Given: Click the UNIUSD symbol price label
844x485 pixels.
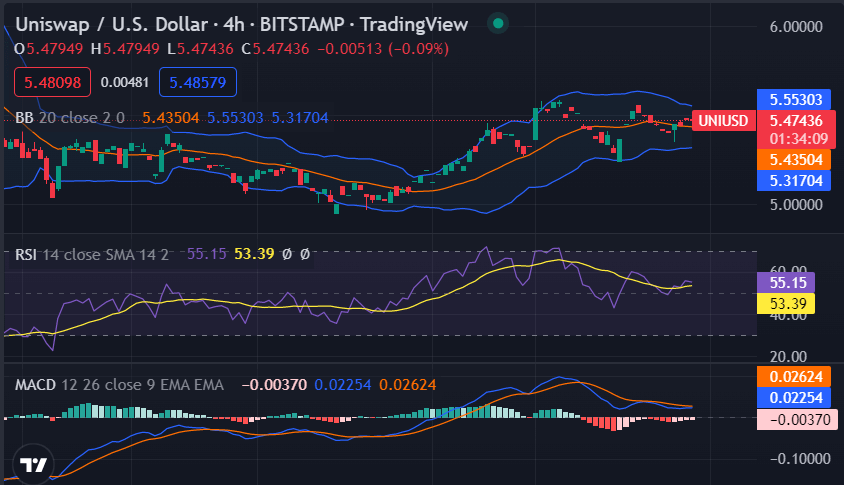Looking at the screenshot, I should click(723, 121).
